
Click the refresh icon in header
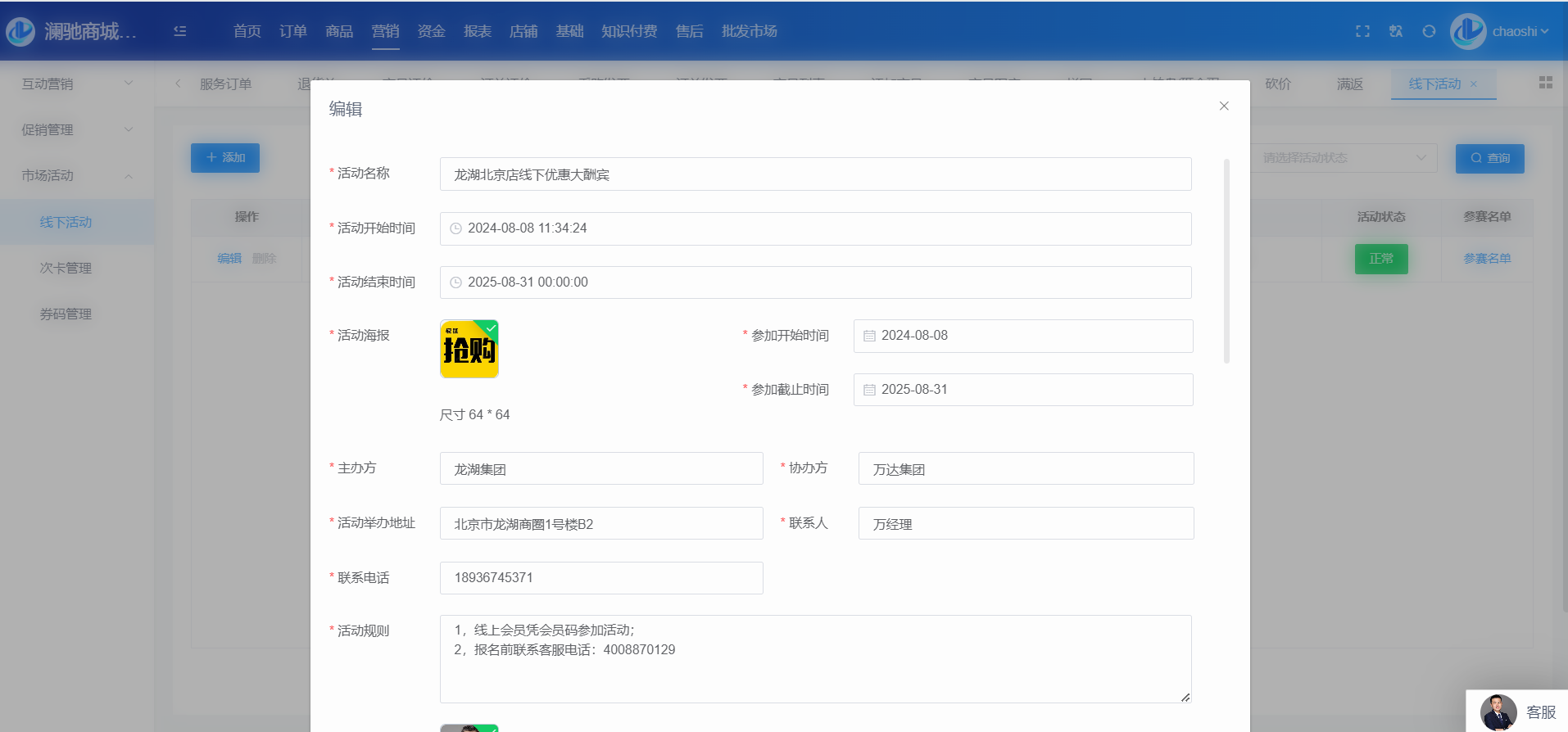(1429, 31)
